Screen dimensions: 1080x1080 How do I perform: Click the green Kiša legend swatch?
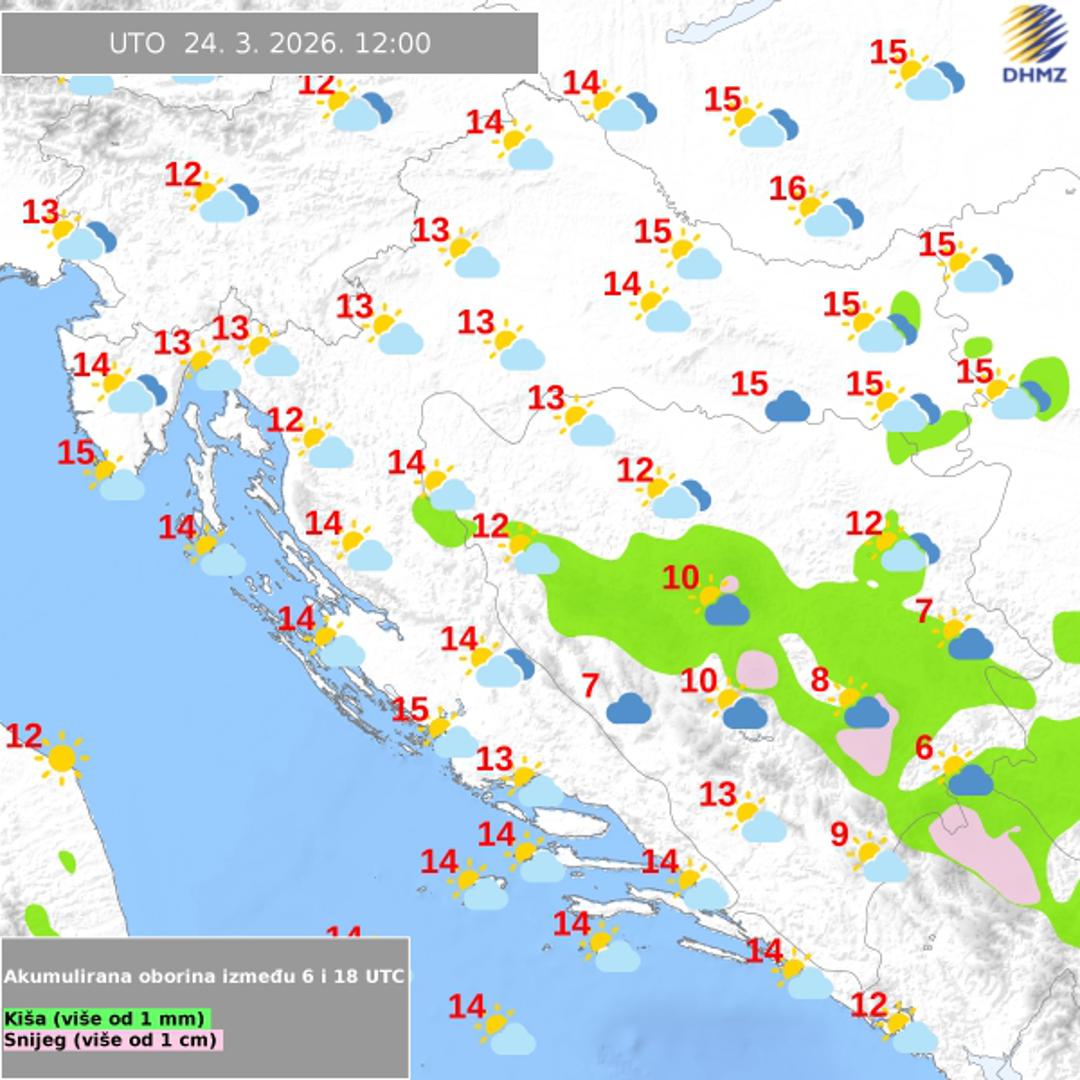point(105,1019)
